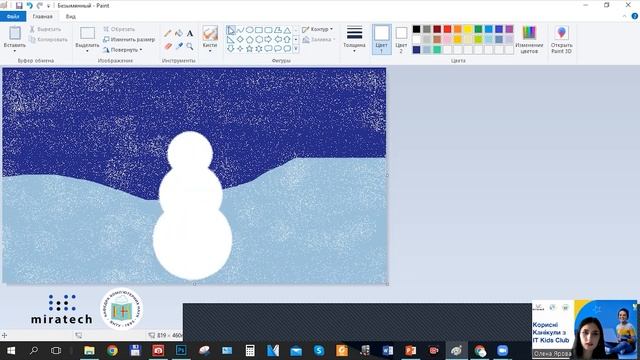Pick the yellow color swatch
Viewport: 640px width, 360px height.
(x=468, y=29)
